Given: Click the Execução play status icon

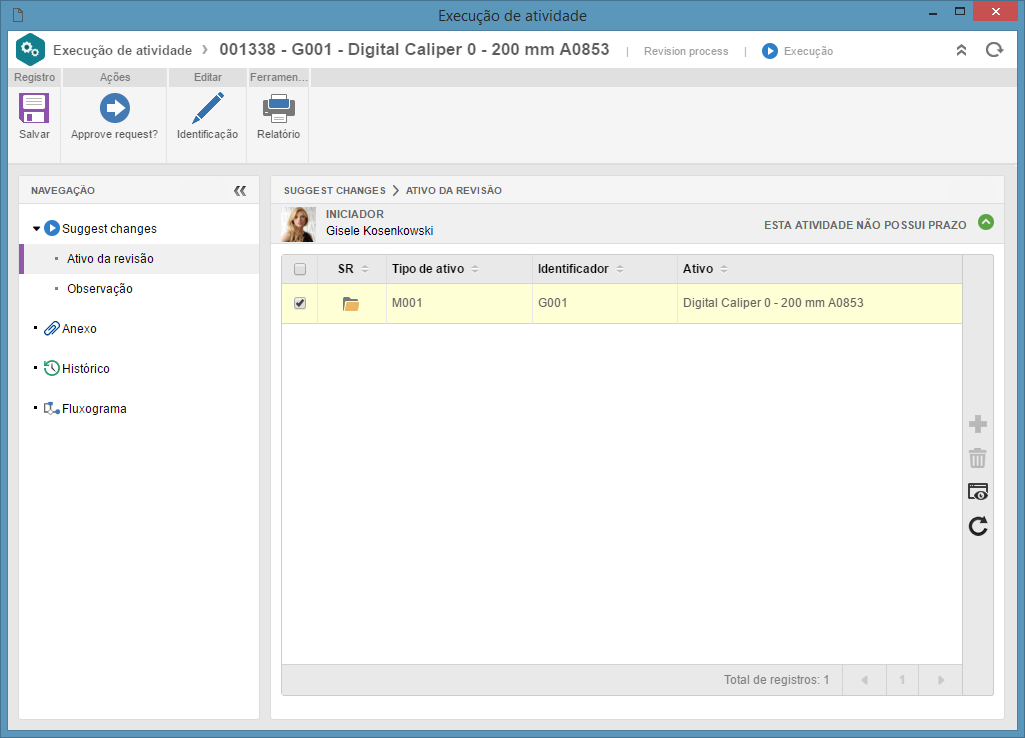Looking at the screenshot, I should pyautogui.click(x=769, y=51).
